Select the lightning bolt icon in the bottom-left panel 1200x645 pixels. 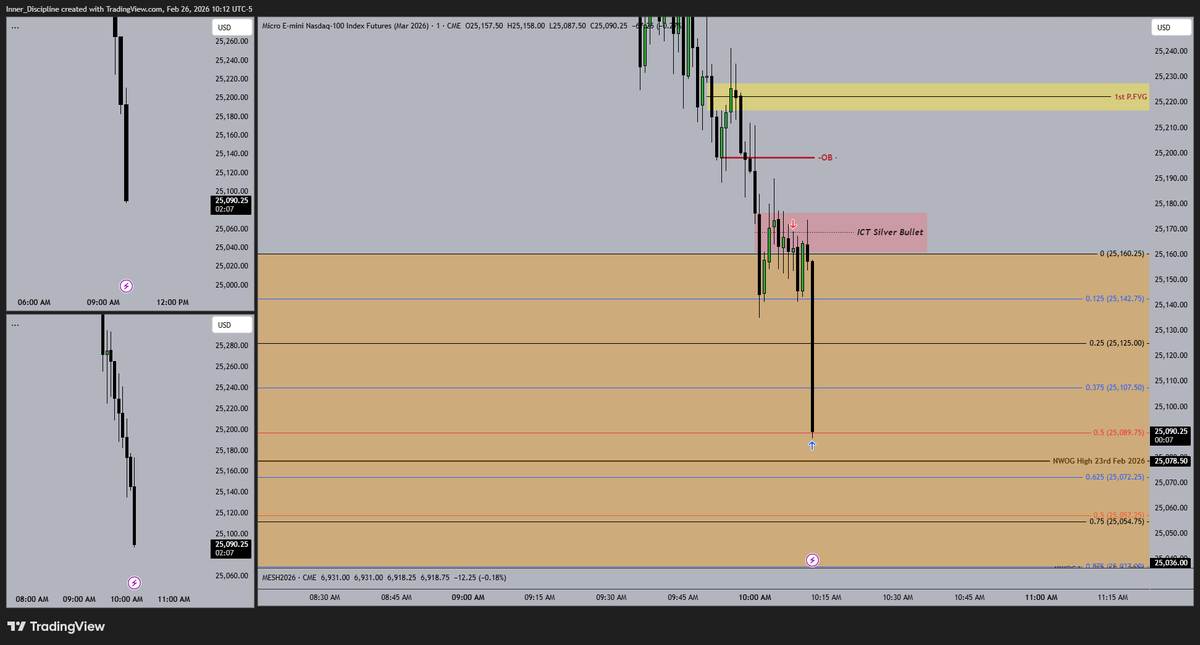(132, 582)
